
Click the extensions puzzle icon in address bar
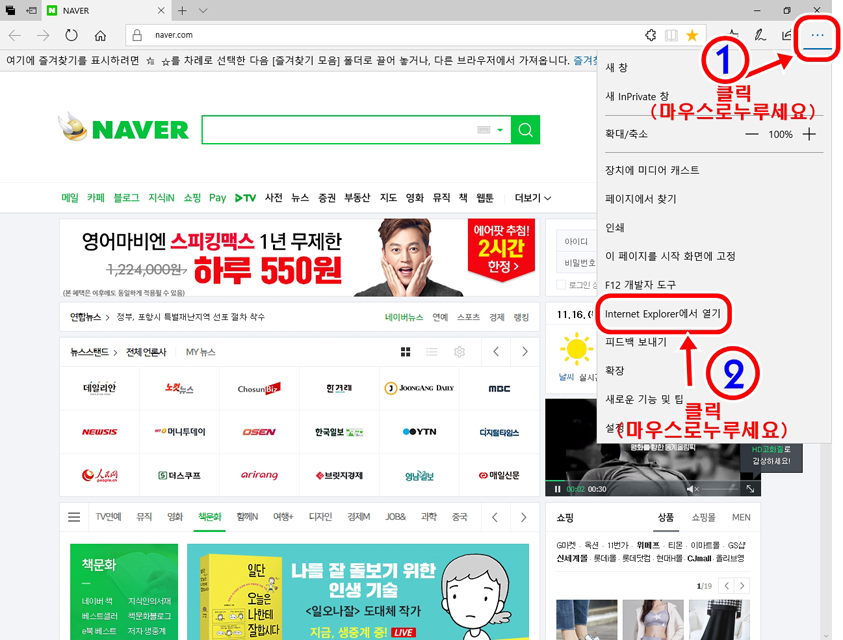point(651,35)
